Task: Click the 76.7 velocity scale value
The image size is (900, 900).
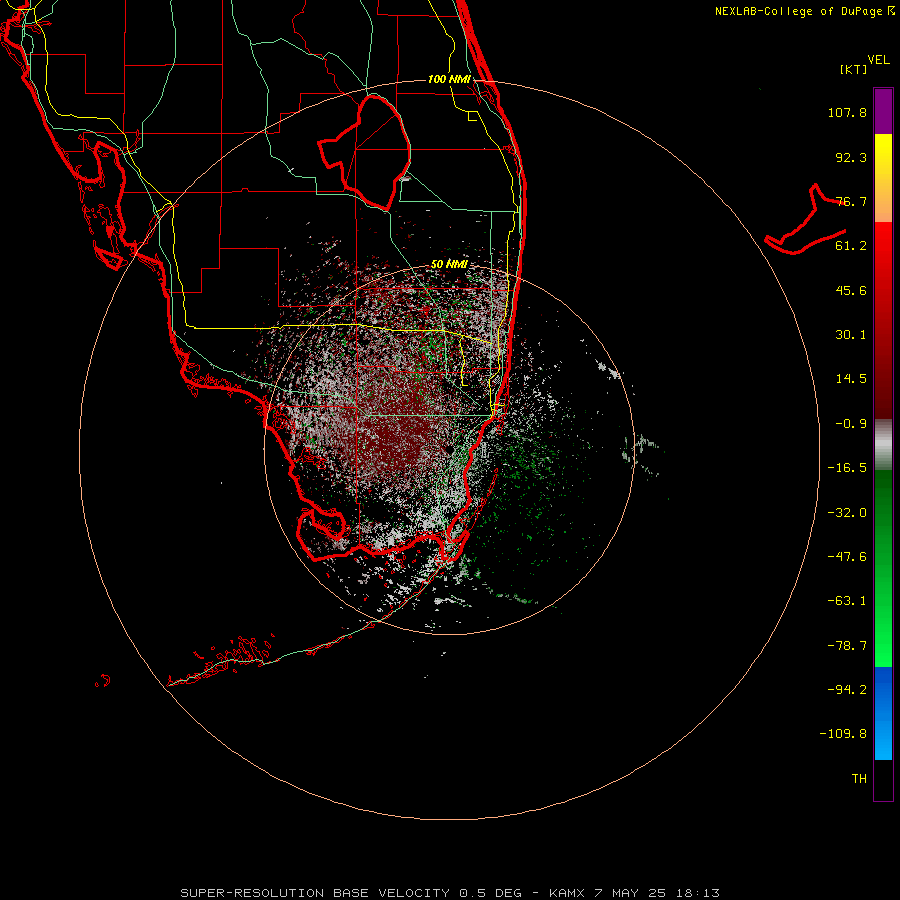Action: point(851,201)
